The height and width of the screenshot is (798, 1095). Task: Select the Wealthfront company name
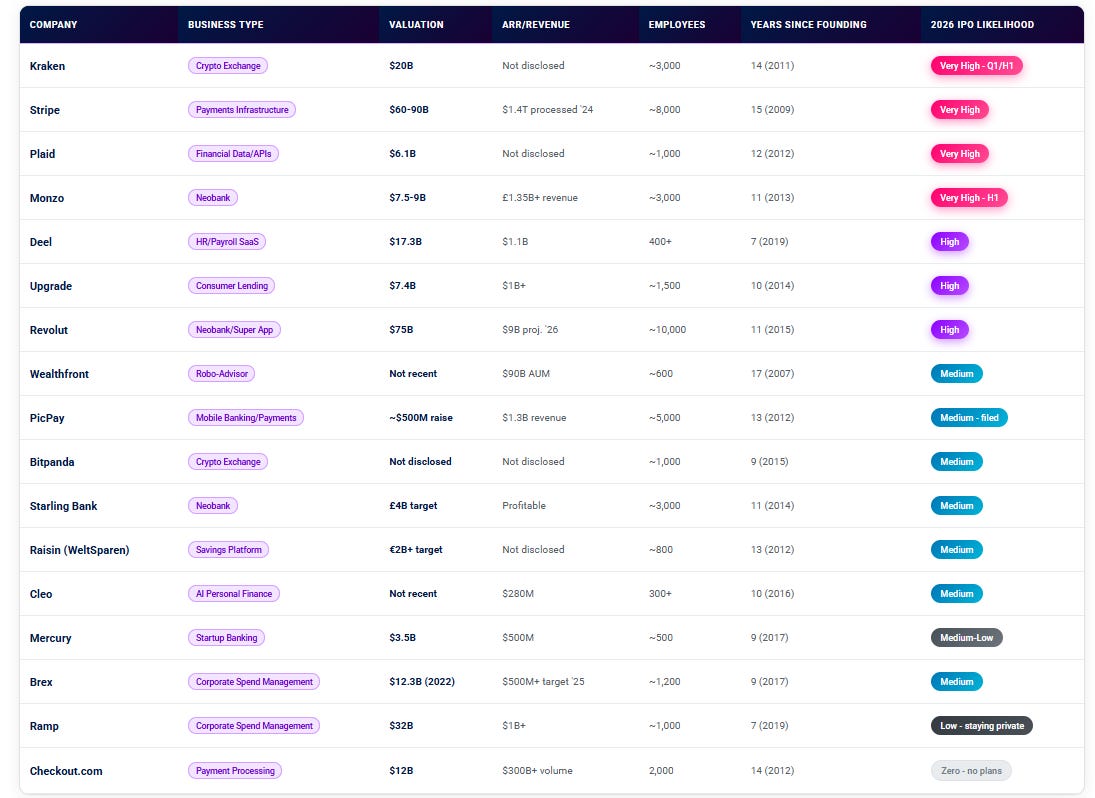pyautogui.click(x=59, y=374)
